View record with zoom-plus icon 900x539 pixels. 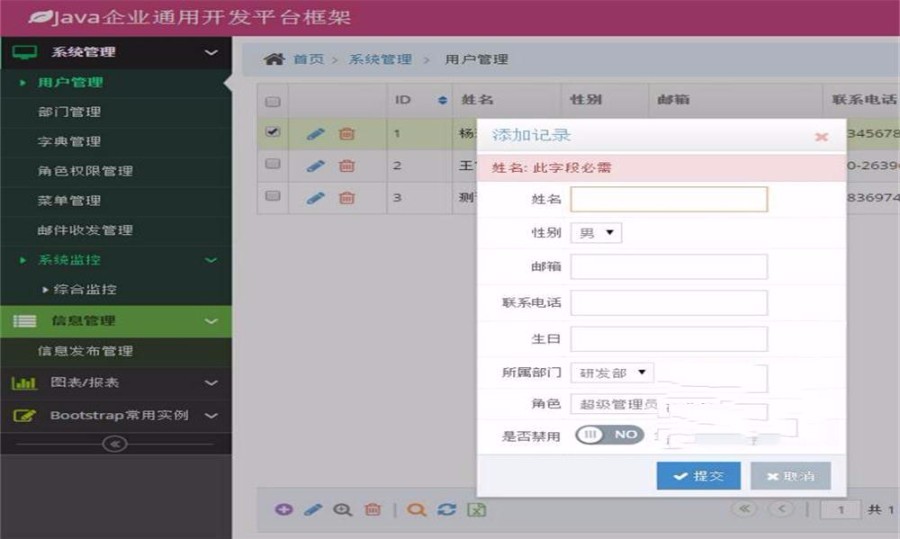[343, 509]
